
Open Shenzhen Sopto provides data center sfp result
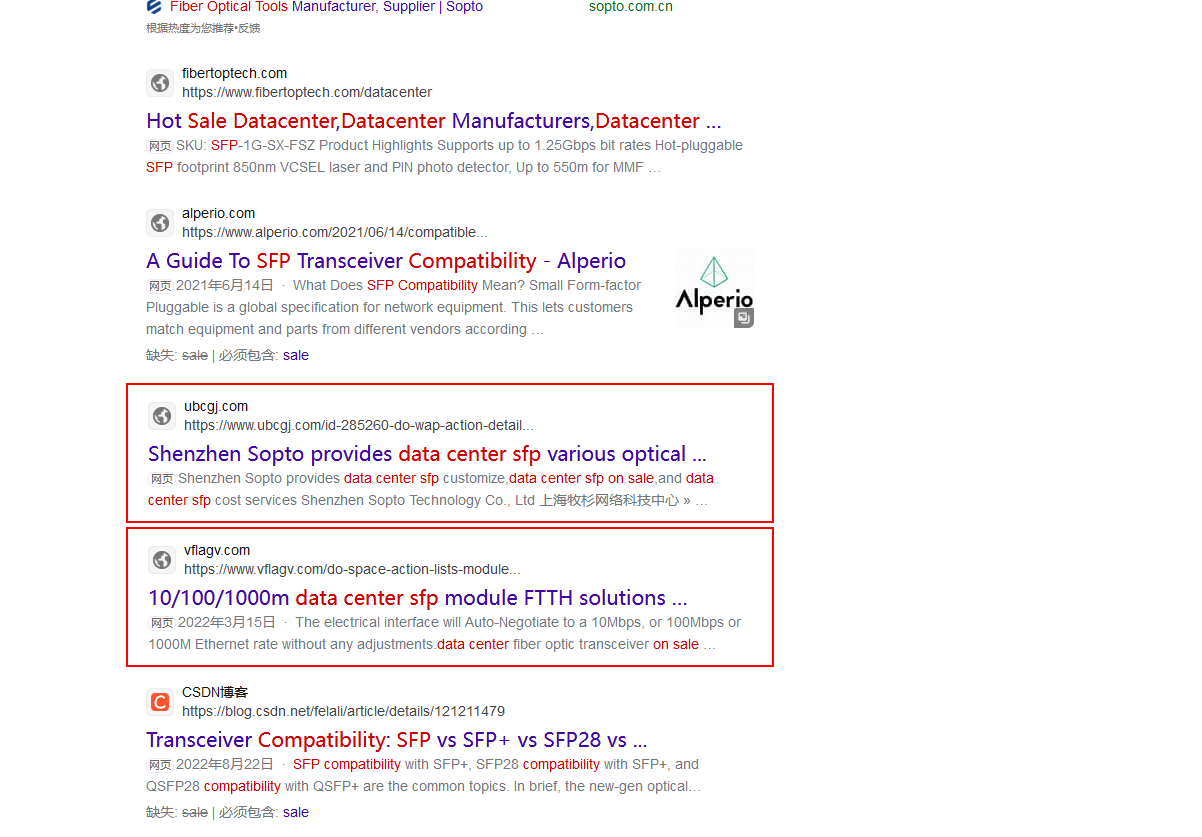[x=427, y=454]
